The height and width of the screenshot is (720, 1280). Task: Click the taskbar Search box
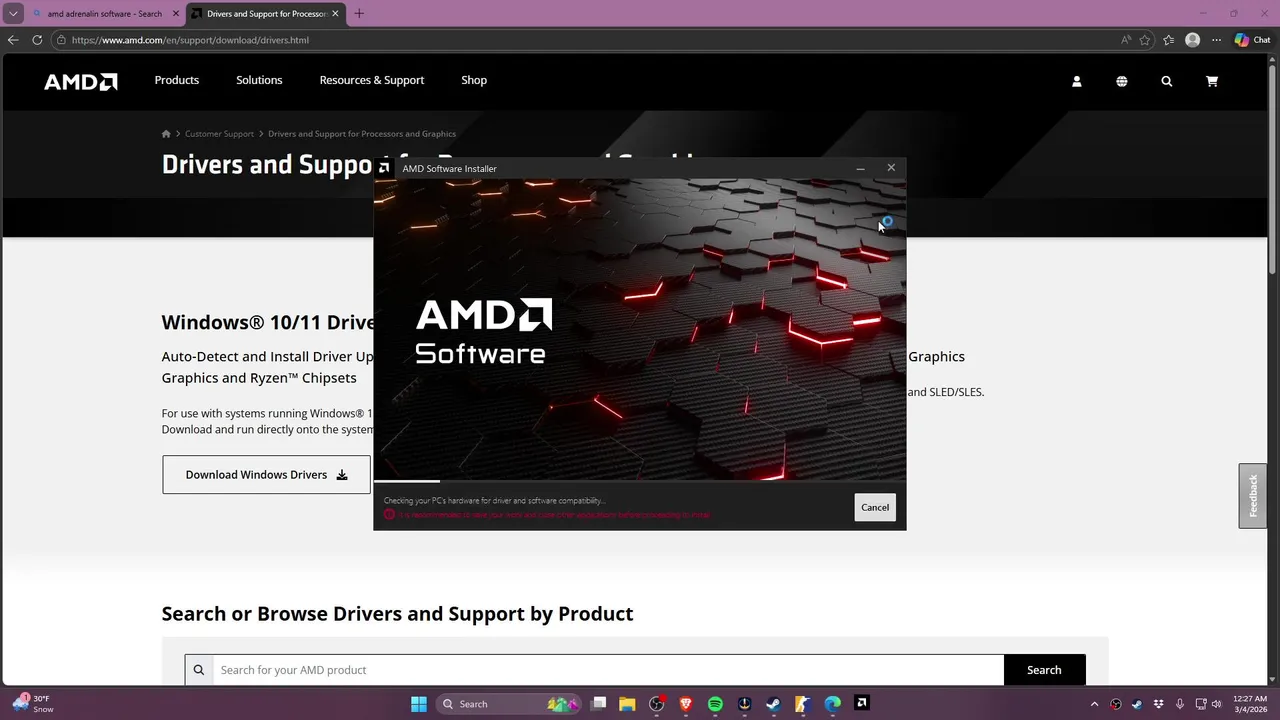pyautogui.click(x=508, y=704)
